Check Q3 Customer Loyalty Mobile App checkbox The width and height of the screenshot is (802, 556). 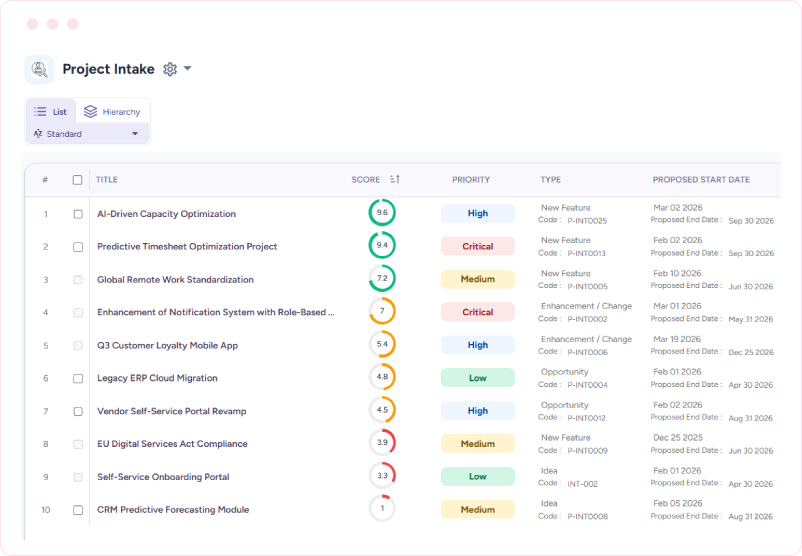(78, 346)
